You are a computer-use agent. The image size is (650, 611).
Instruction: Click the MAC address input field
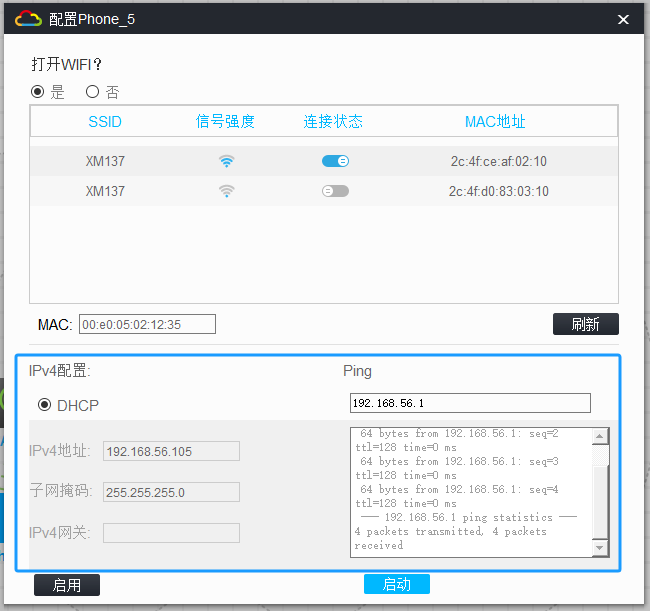[x=147, y=324]
